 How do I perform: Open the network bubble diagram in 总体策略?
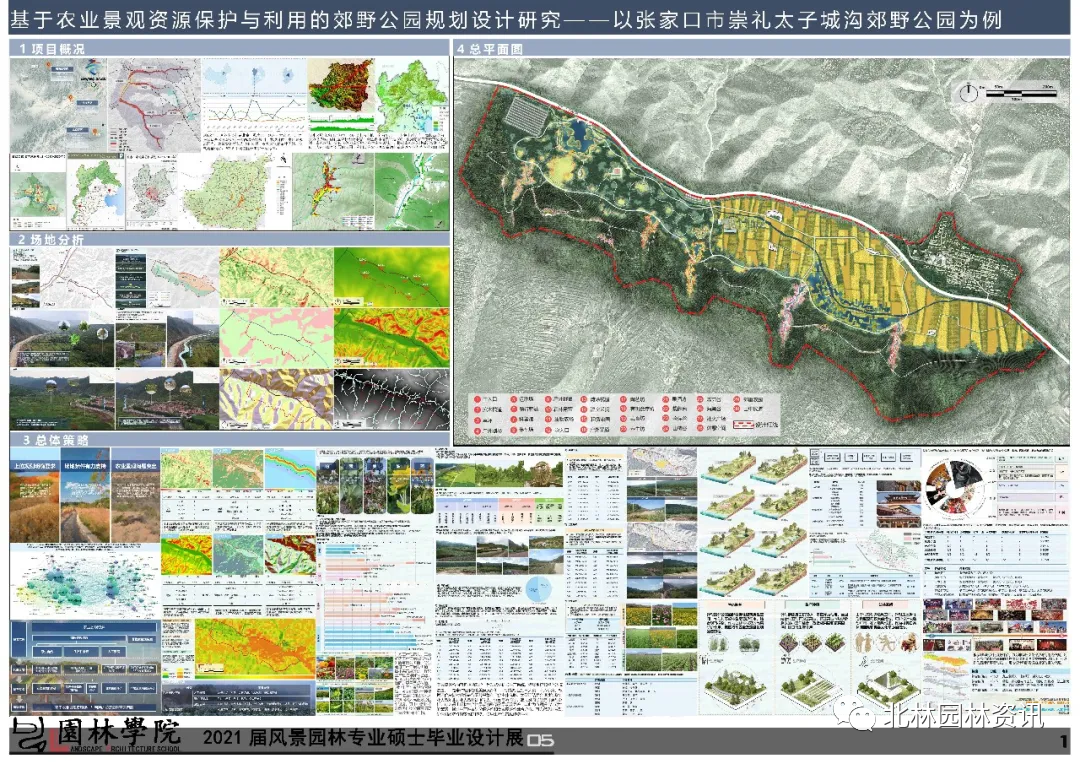[x=83, y=583]
